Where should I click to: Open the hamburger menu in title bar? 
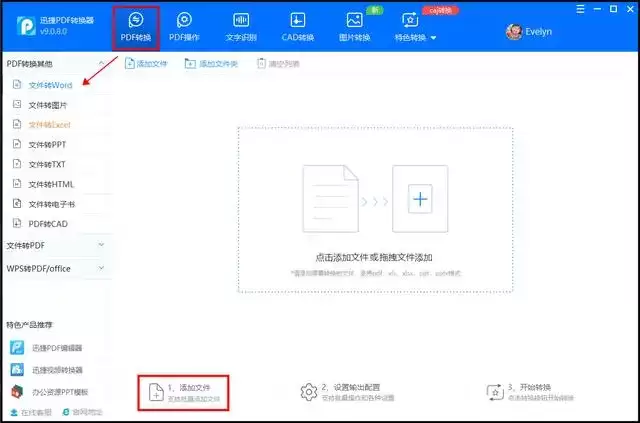(x=580, y=9)
